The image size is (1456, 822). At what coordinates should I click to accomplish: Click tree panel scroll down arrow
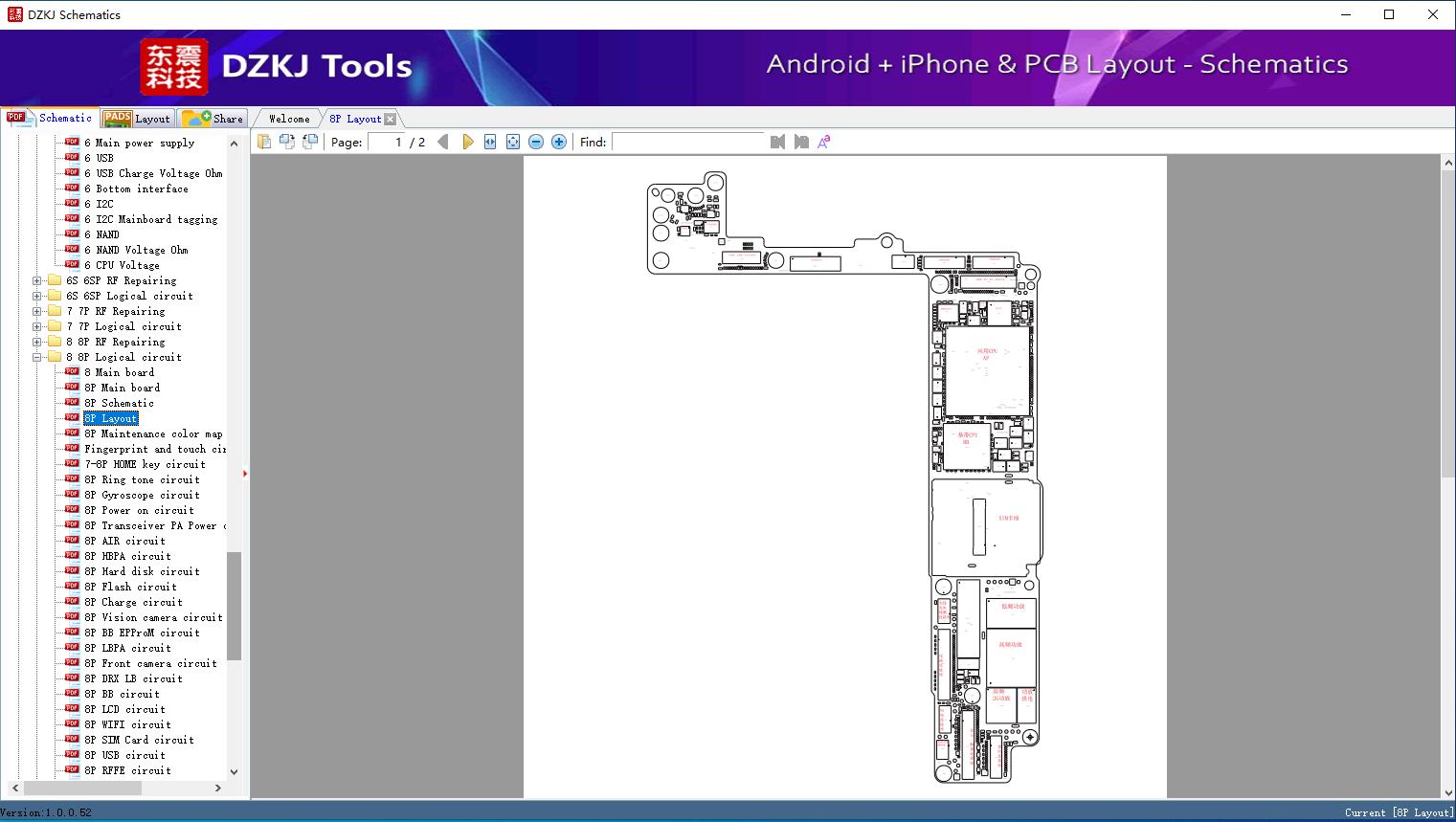234,771
